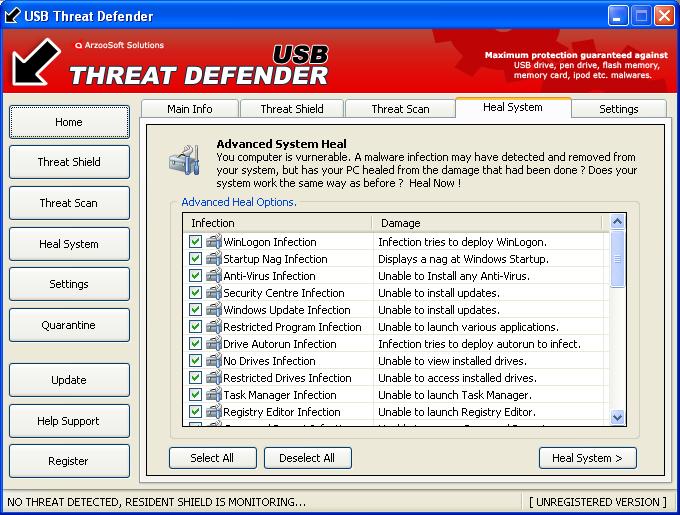Click the Advanced System Heal toolbox icon
680x515 pixels.
pos(184,160)
